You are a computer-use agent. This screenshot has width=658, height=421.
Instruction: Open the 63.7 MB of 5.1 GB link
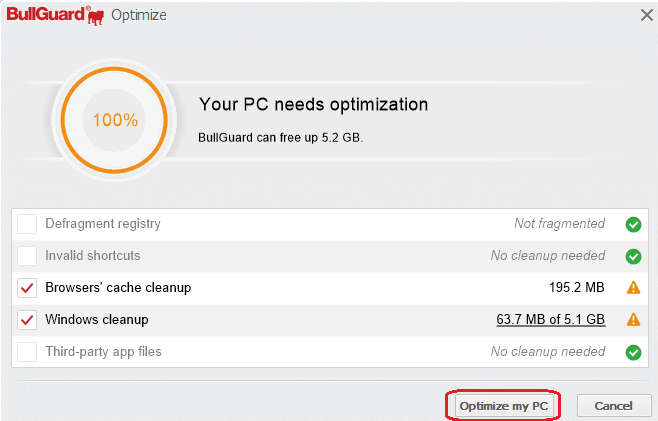tap(551, 319)
